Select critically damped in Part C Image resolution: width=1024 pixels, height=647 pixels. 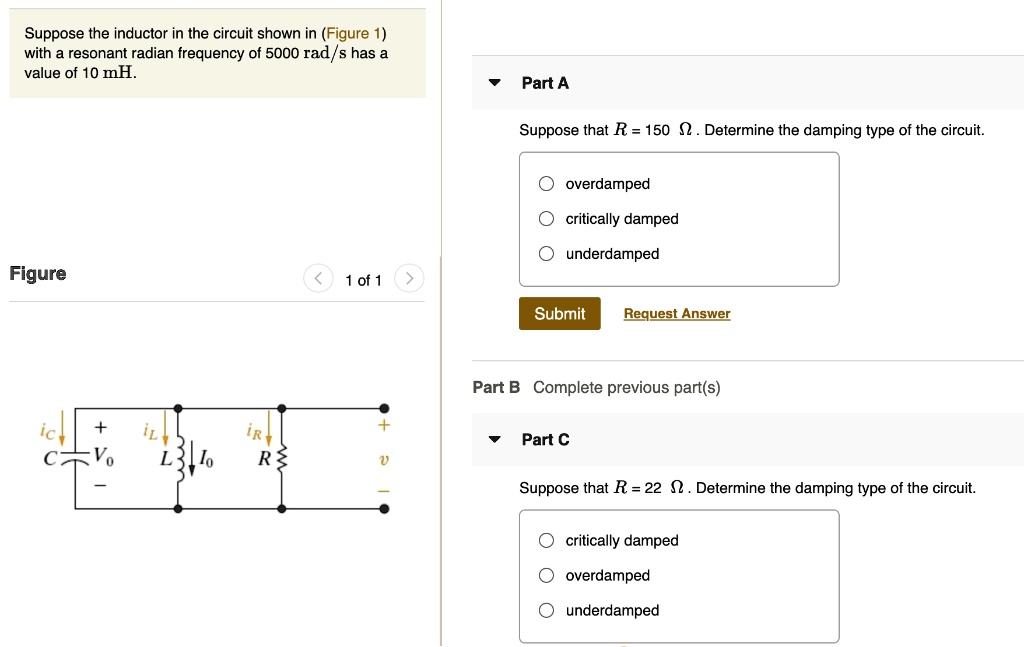point(546,540)
